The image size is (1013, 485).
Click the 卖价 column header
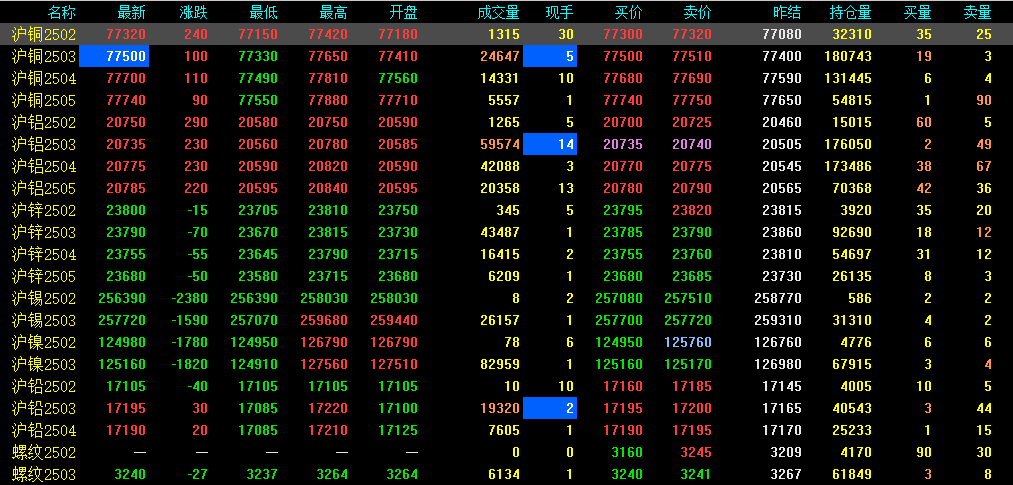click(698, 12)
